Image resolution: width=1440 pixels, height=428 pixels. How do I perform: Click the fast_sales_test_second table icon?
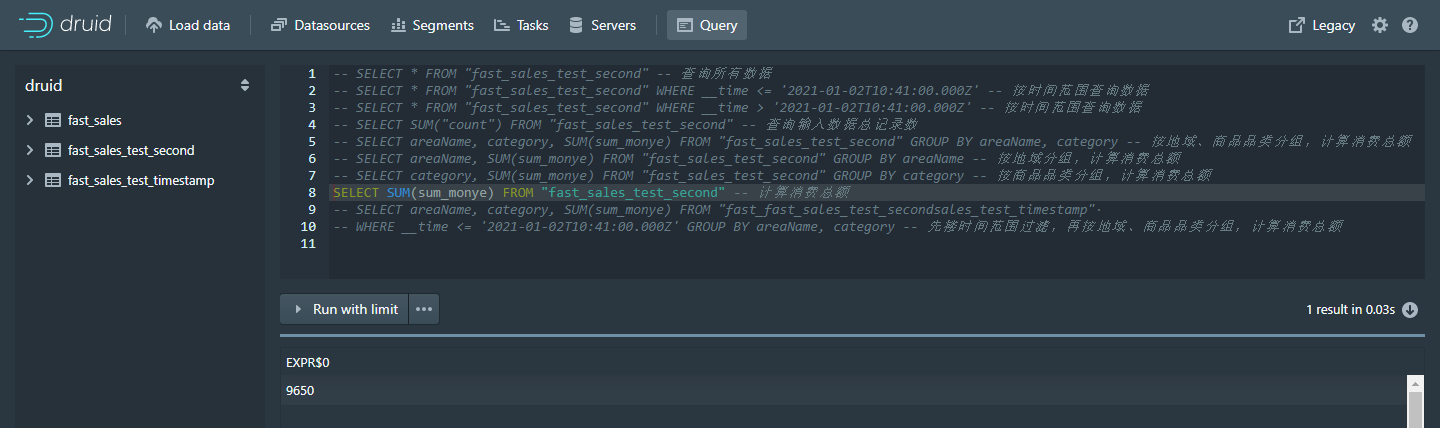click(x=53, y=150)
